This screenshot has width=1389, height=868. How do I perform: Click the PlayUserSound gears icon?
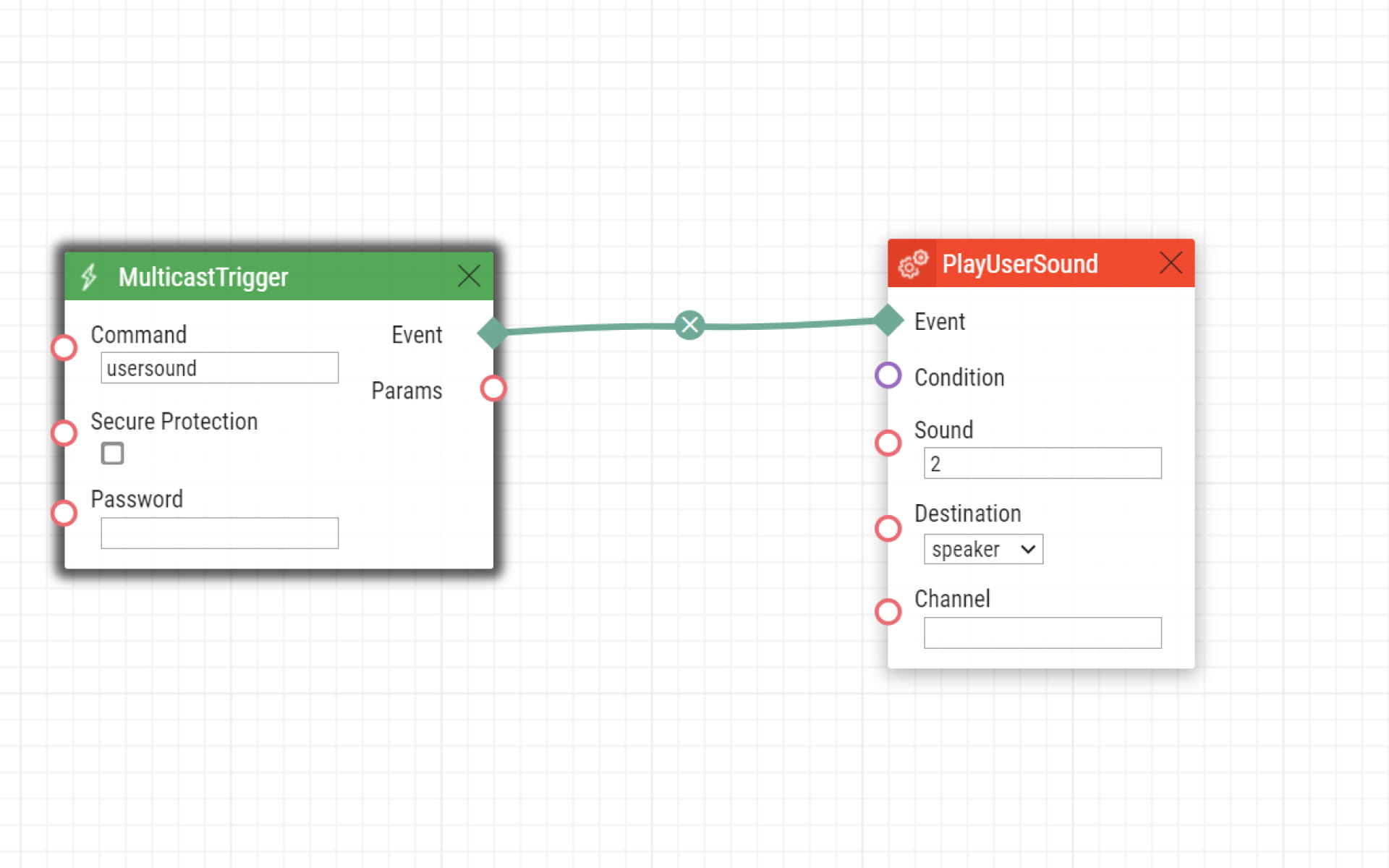(912, 264)
